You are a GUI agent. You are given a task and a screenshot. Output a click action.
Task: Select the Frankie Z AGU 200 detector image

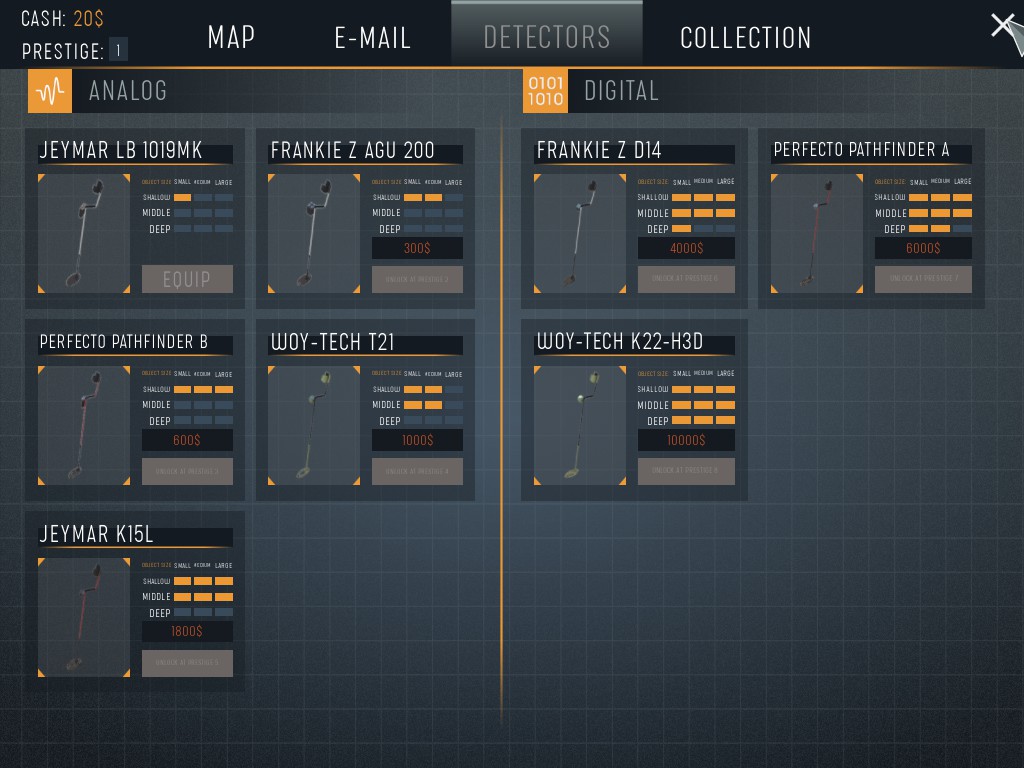(314, 234)
